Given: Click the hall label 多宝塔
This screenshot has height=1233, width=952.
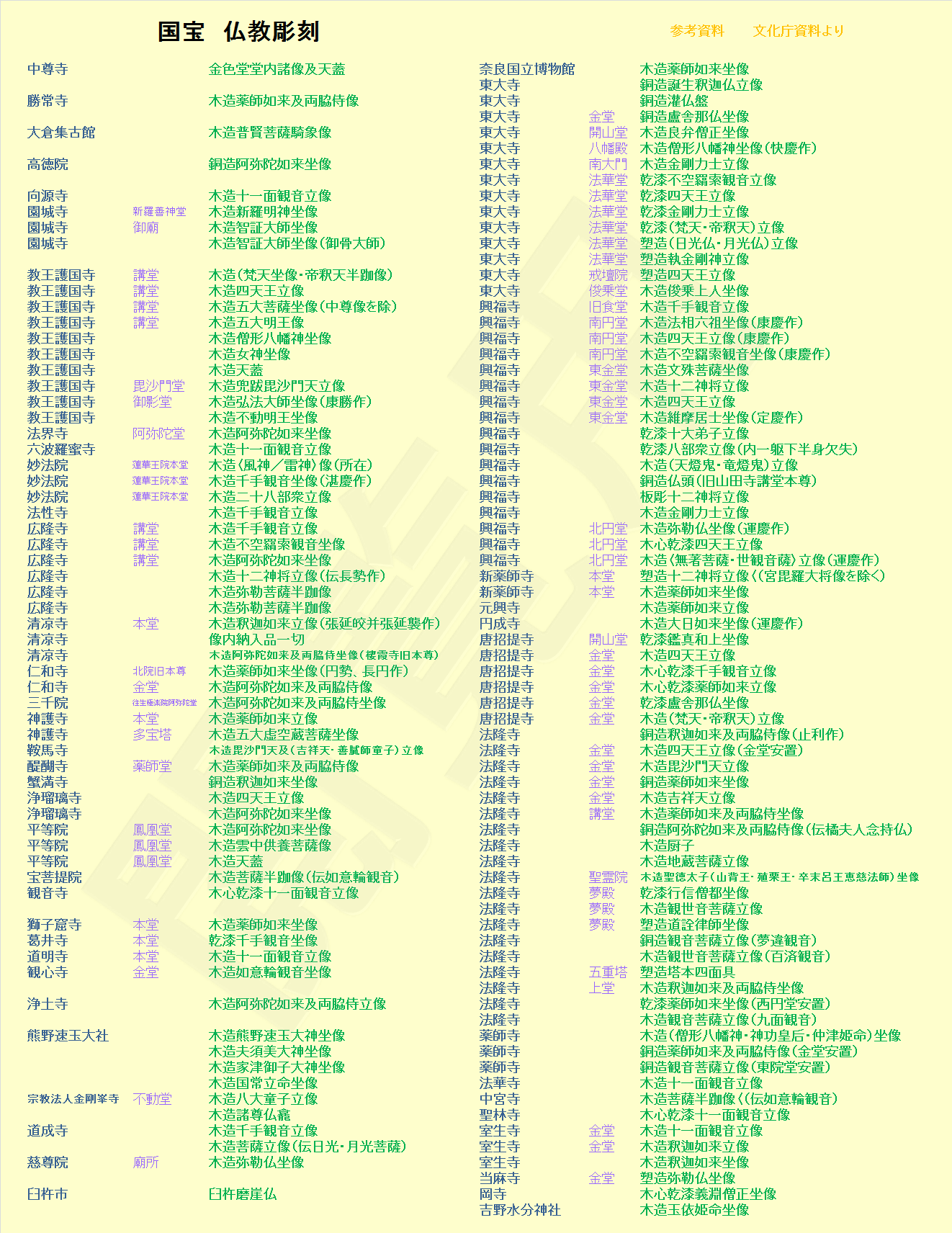Looking at the screenshot, I should click(x=153, y=735).
